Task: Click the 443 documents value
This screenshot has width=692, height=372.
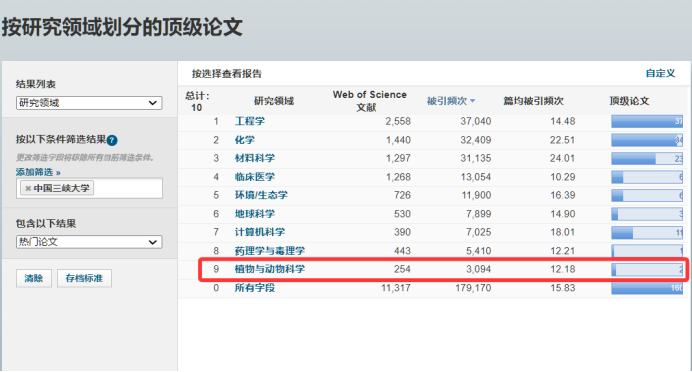Action: pos(402,251)
